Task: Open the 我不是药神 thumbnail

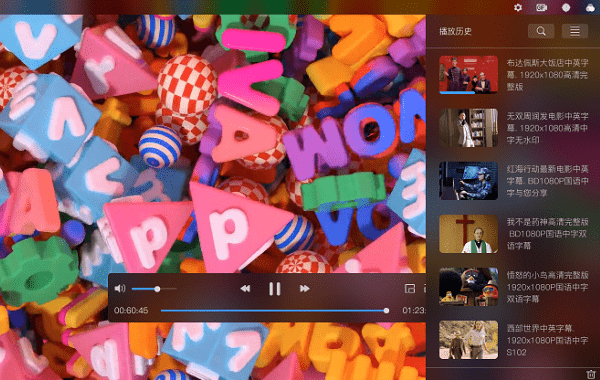Action: coord(468,234)
